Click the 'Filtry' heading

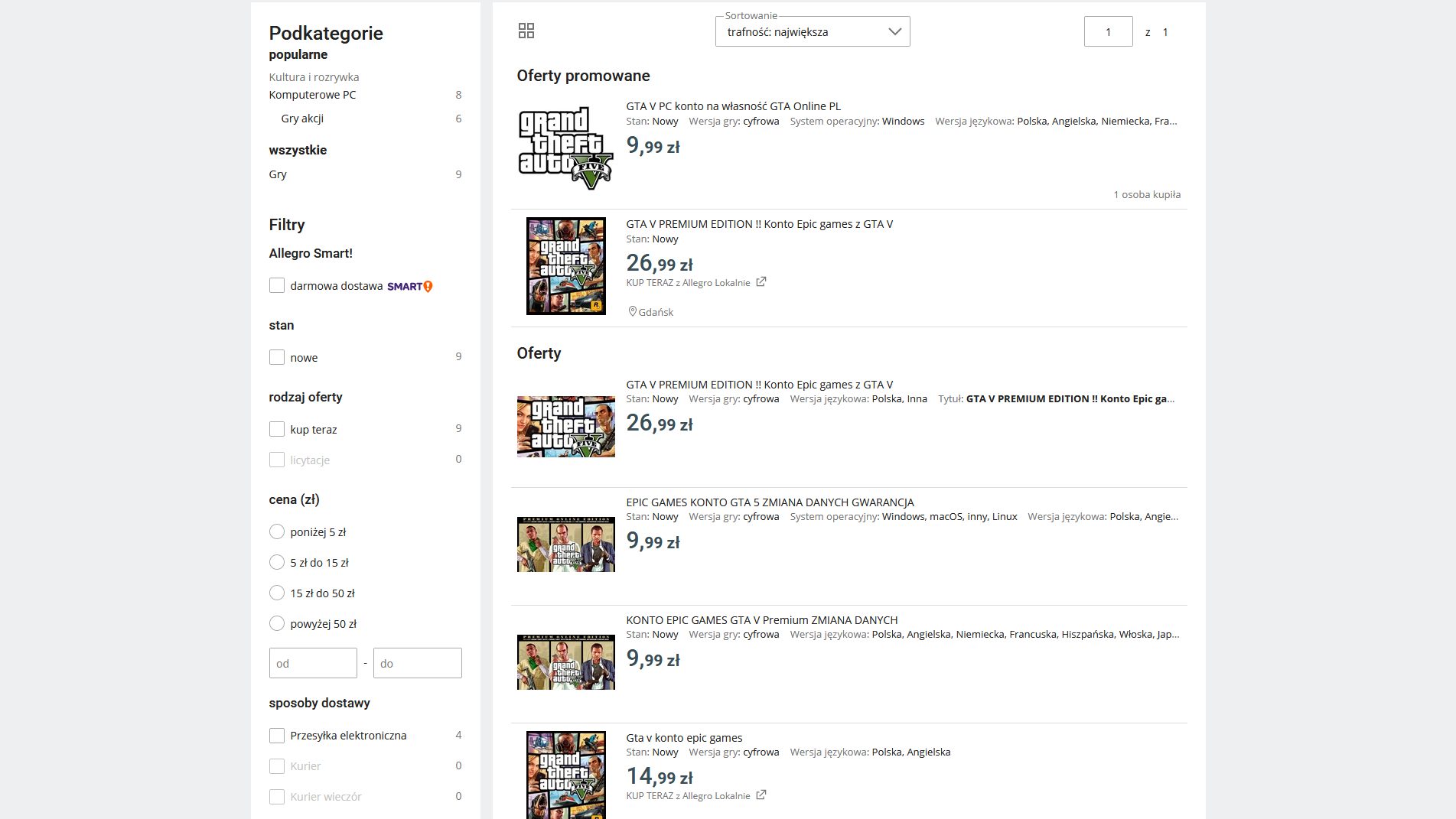(287, 225)
